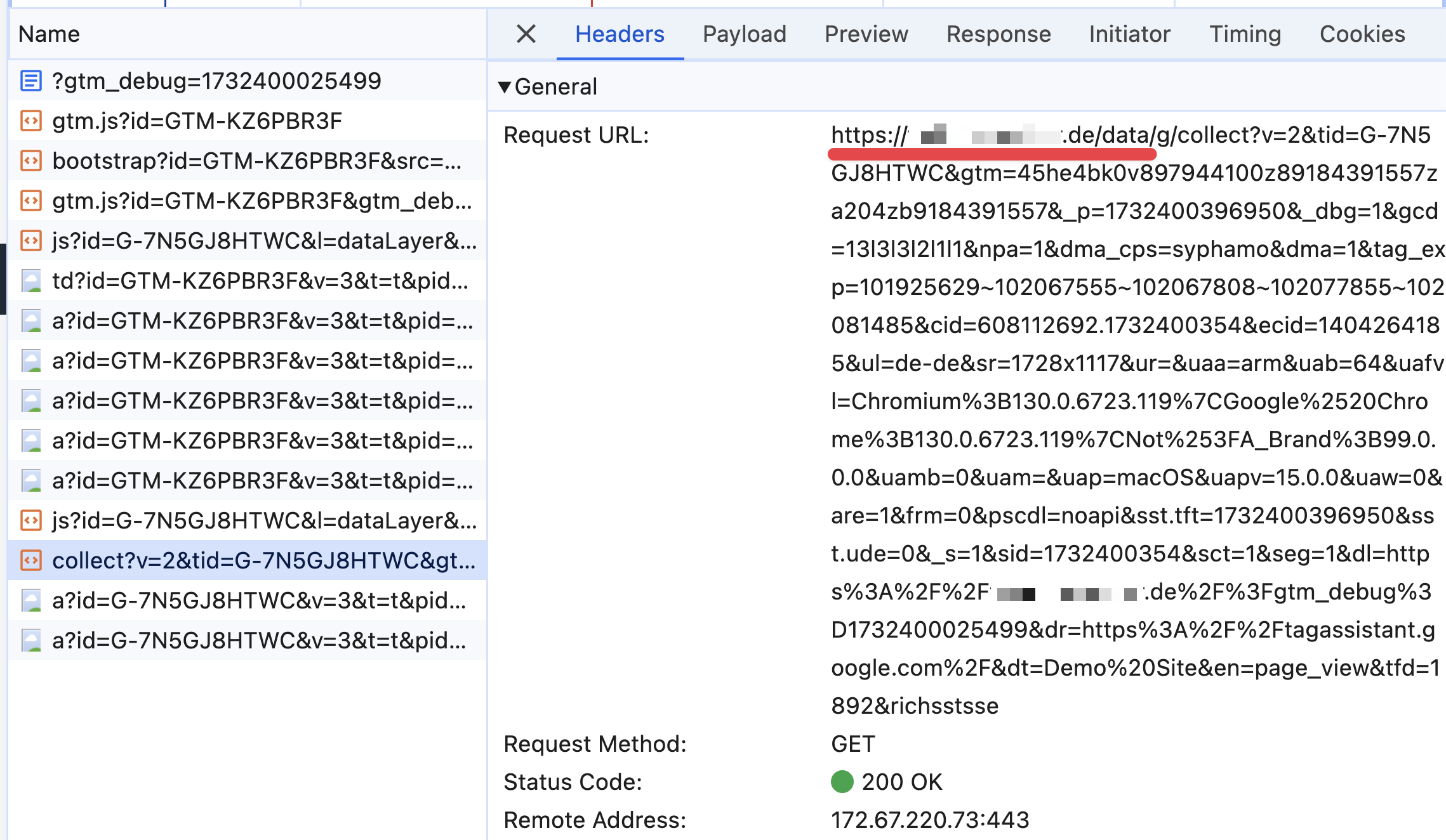Open the Response tab
The image size is (1446, 840).
(998, 34)
